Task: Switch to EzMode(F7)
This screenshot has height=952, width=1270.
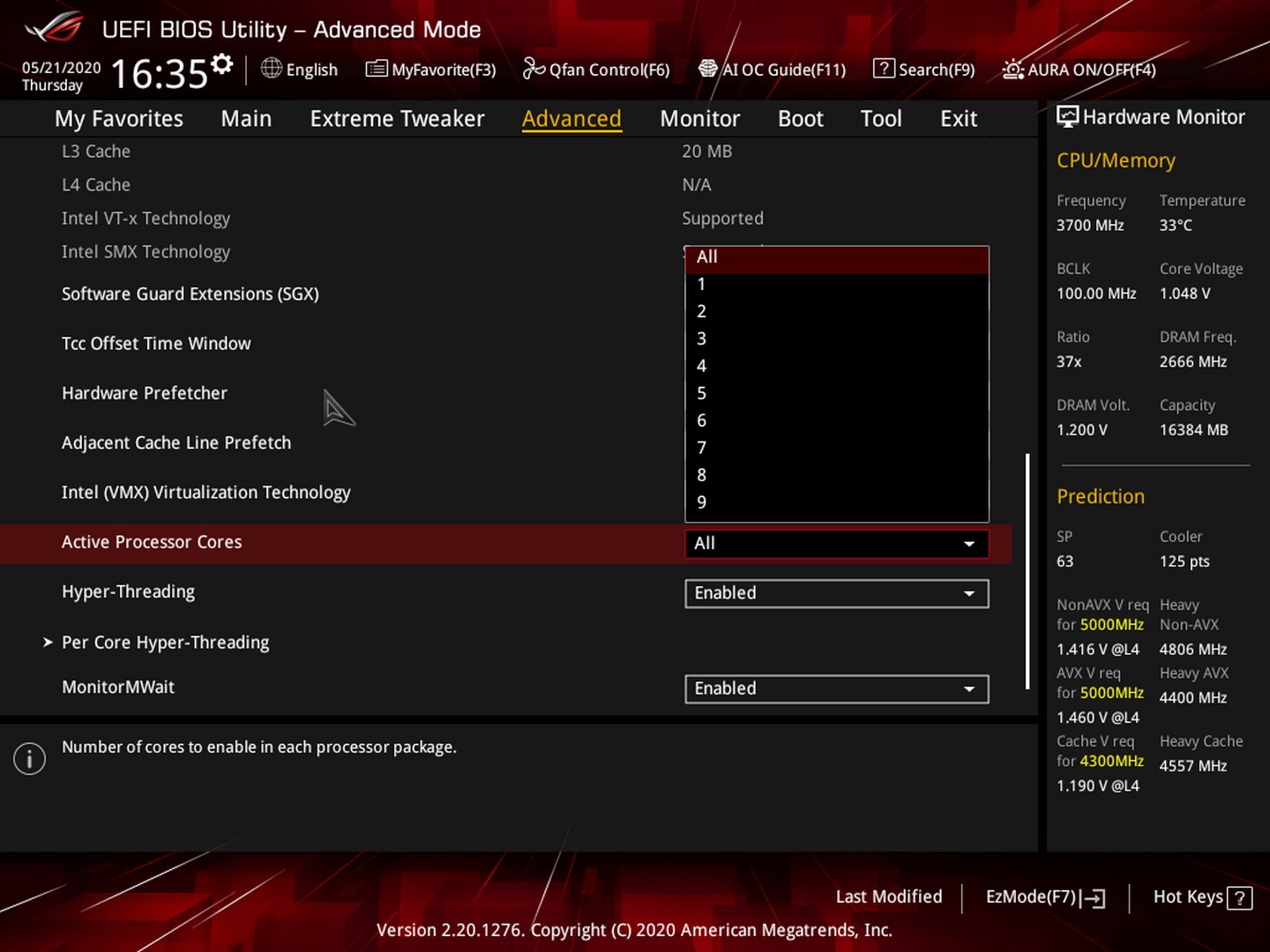Action: (x=1045, y=897)
